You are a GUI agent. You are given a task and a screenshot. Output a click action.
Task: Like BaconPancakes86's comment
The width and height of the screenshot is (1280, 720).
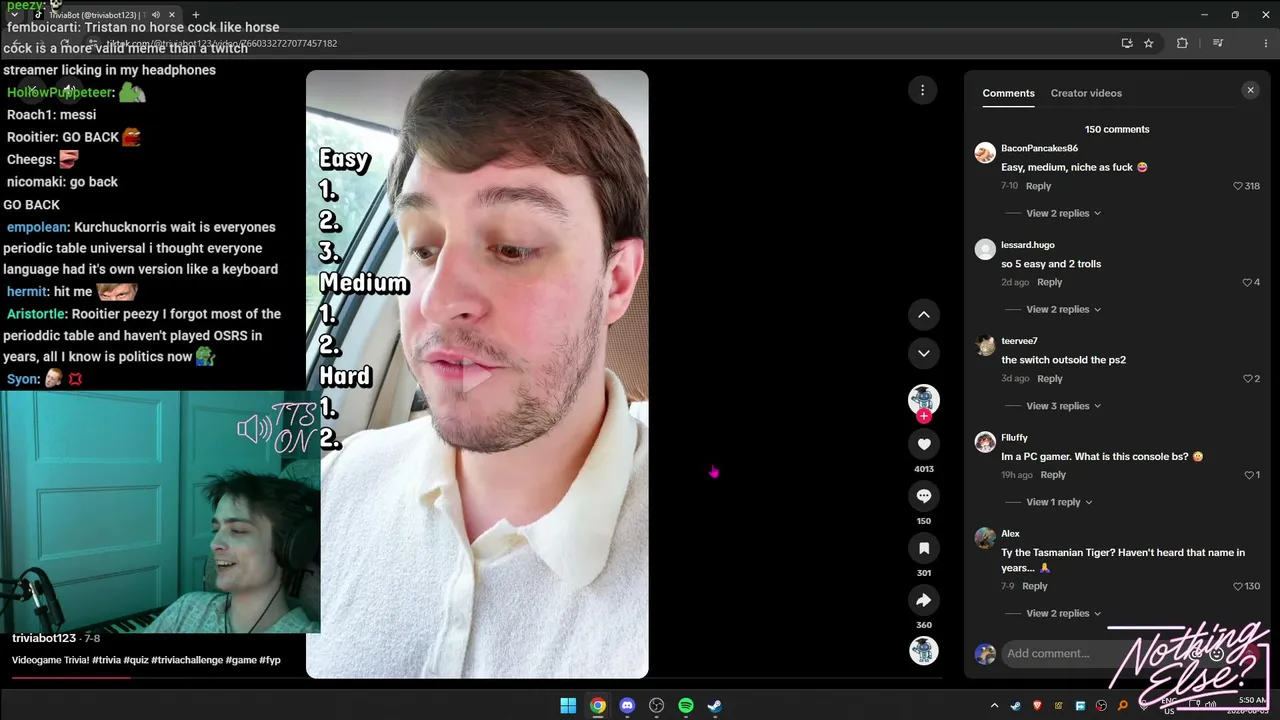pos(1238,186)
